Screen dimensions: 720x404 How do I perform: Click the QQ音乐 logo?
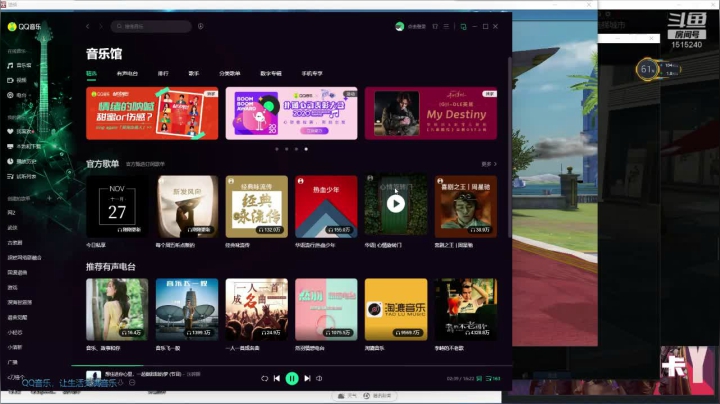pyautogui.click(x=24, y=27)
